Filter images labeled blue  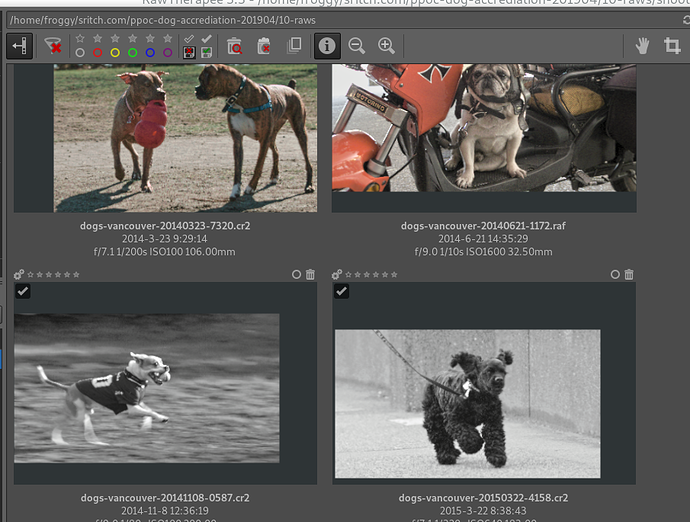[x=150, y=53]
